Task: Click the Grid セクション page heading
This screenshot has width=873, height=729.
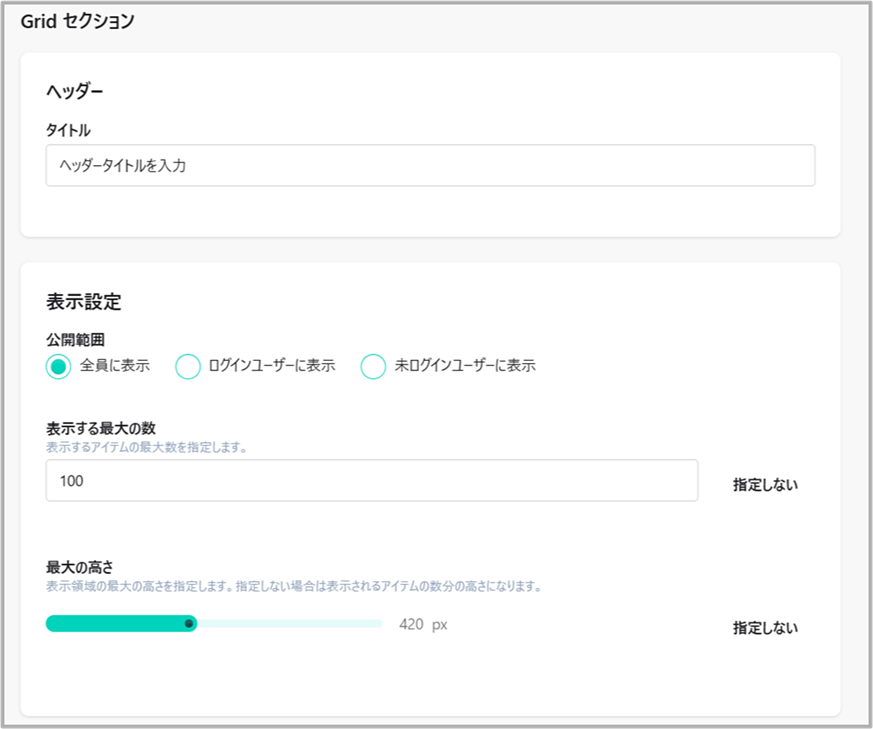Action: [x=77, y=21]
